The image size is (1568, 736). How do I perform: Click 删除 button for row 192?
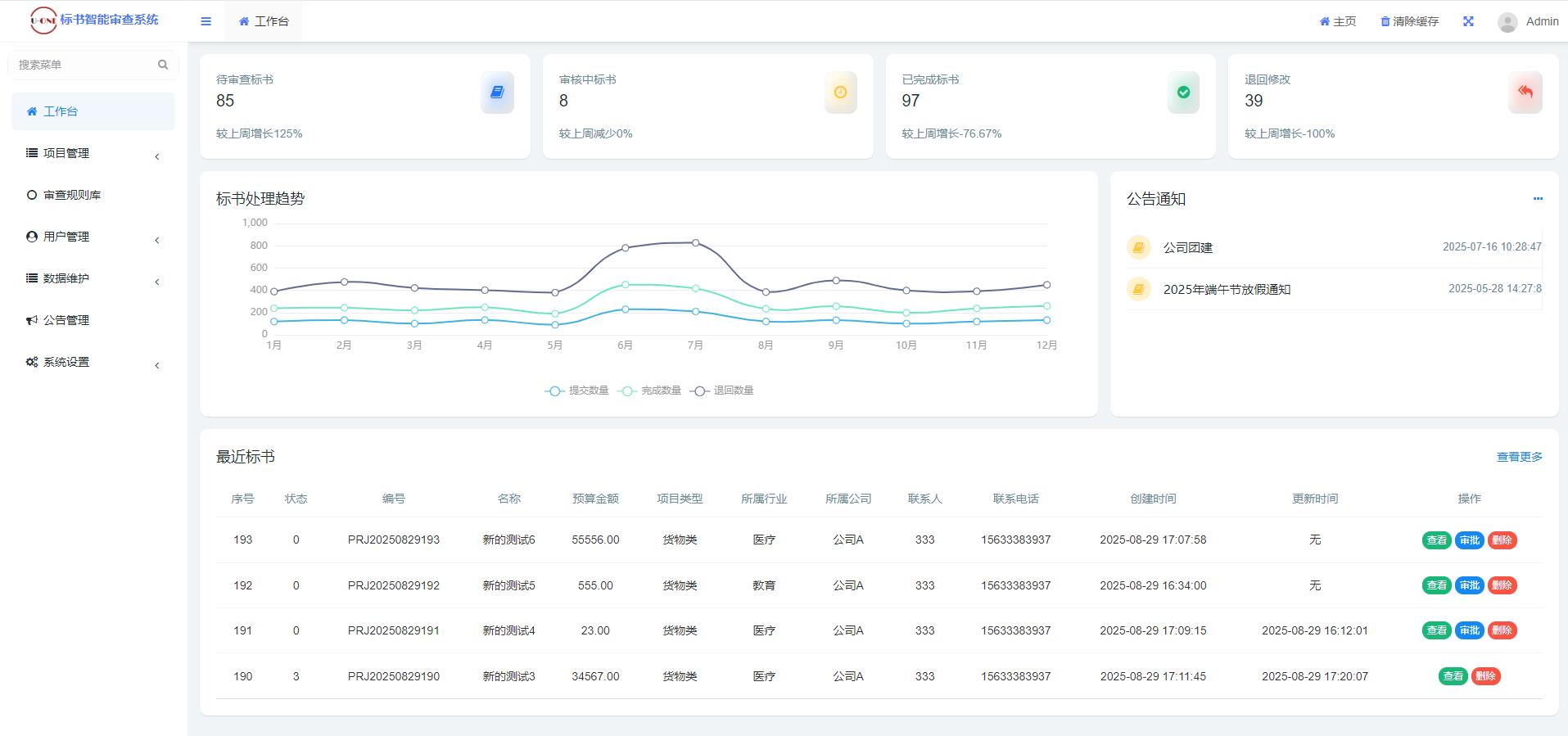point(1502,585)
